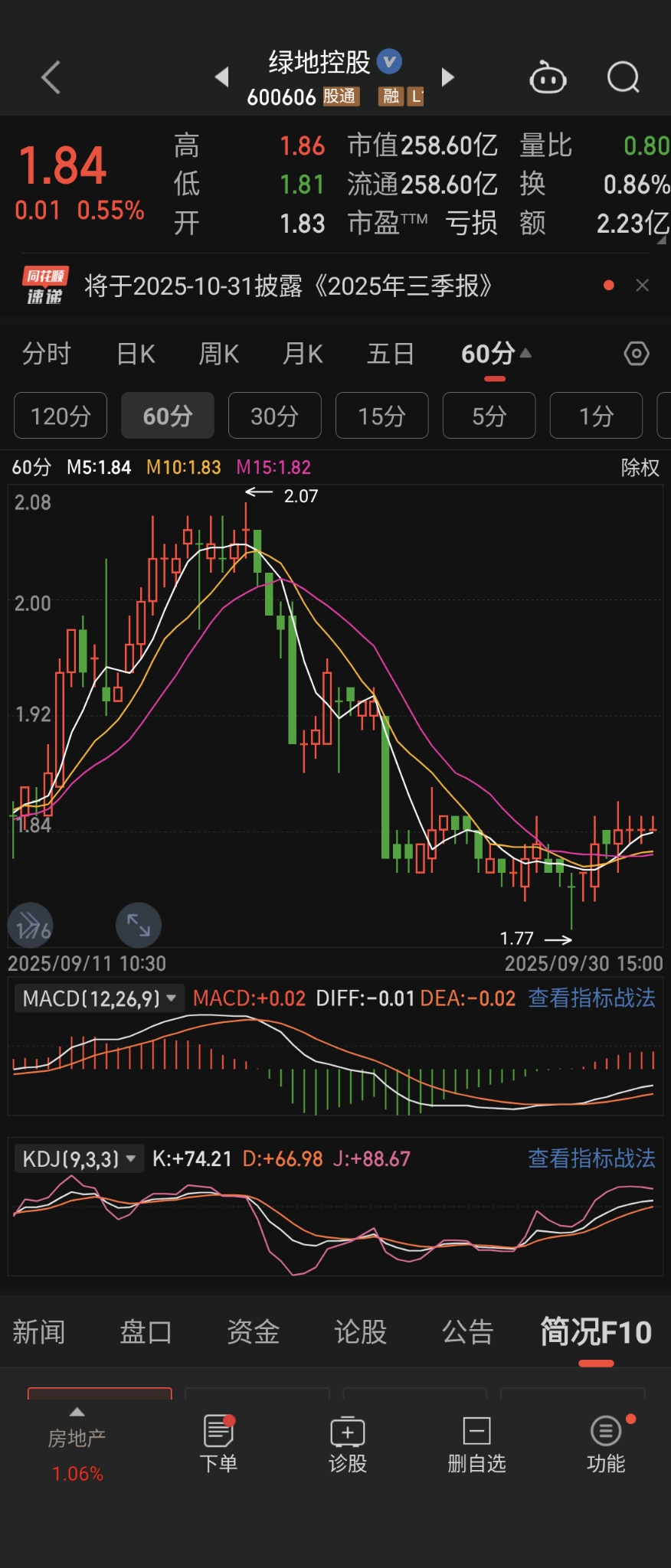
Task: Open the 公告 tab
Action: coord(467,1331)
